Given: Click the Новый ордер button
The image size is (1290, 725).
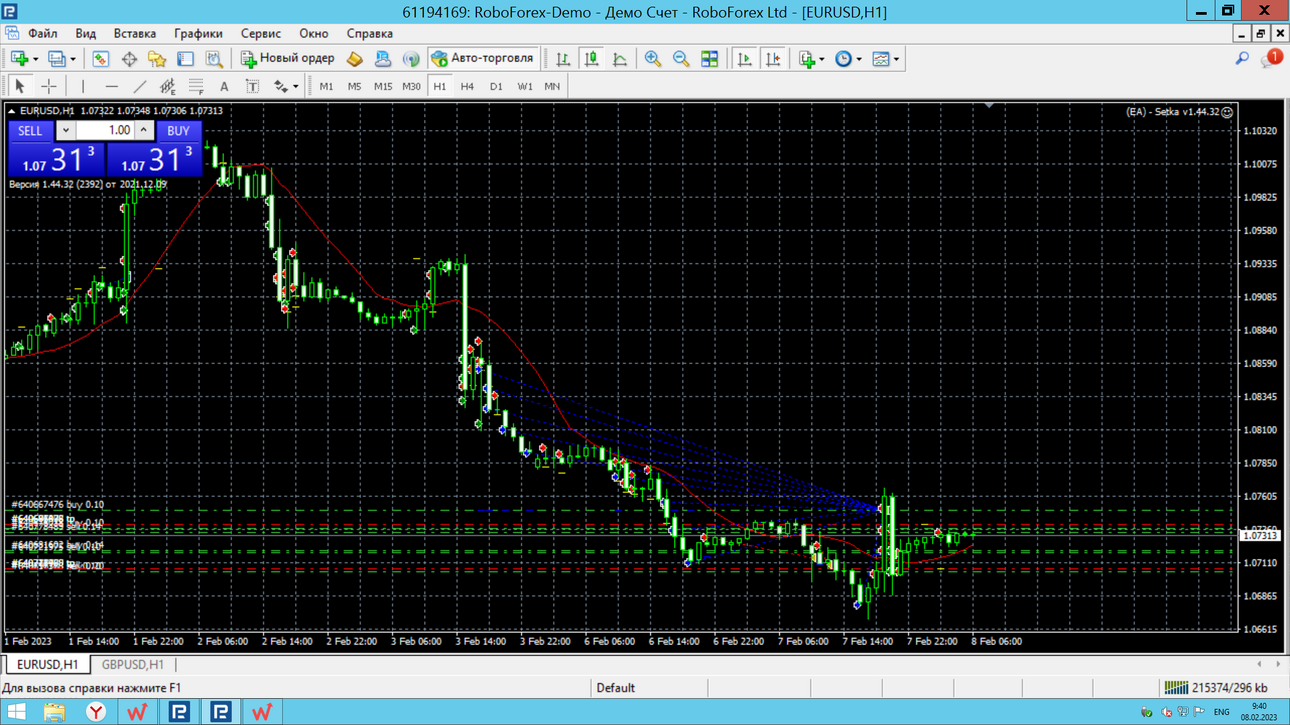Looking at the screenshot, I should pyautogui.click(x=287, y=59).
